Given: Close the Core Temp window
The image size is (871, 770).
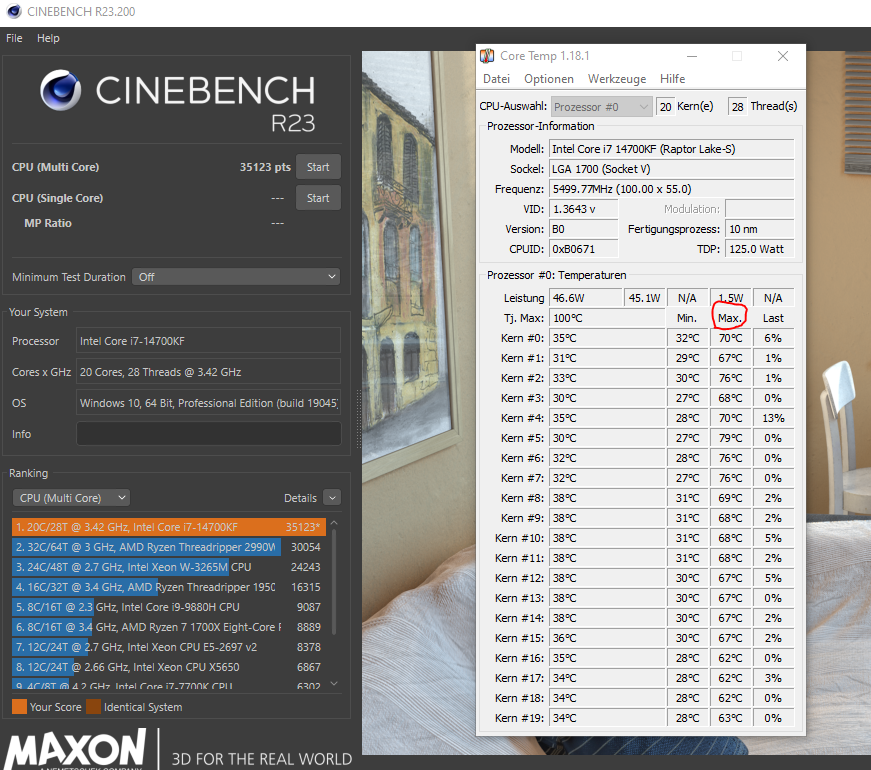Looking at the screenshot, I should click(x=783, y=56).
